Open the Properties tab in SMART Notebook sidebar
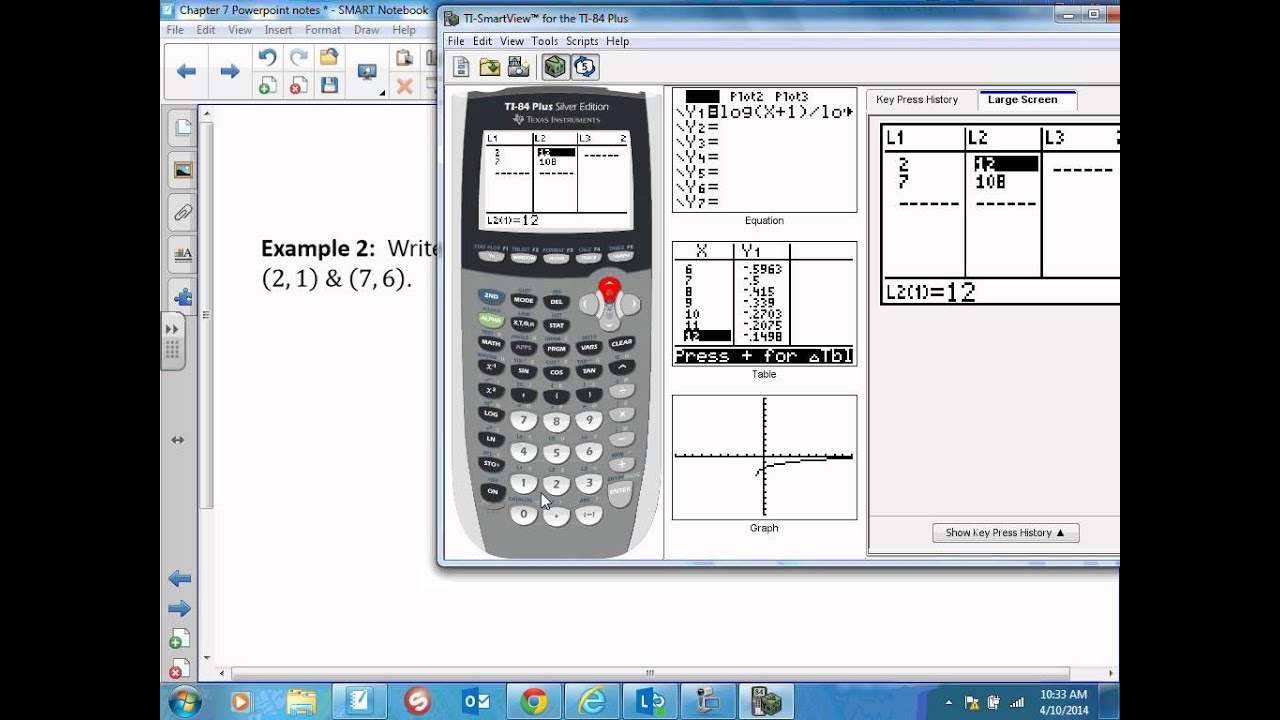Viewport: 1280px width, 720px height. pos(183,255)
